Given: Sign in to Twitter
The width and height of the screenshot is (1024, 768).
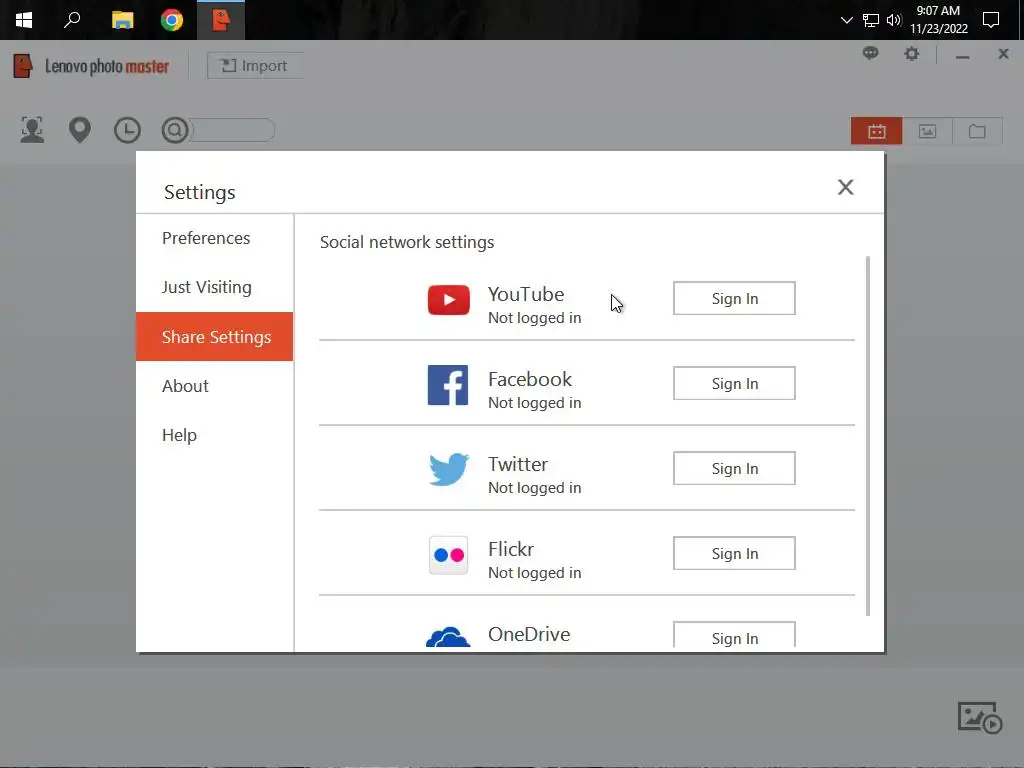Looking at the screenshot, I should pyautogui.click(x=734, y=468).
